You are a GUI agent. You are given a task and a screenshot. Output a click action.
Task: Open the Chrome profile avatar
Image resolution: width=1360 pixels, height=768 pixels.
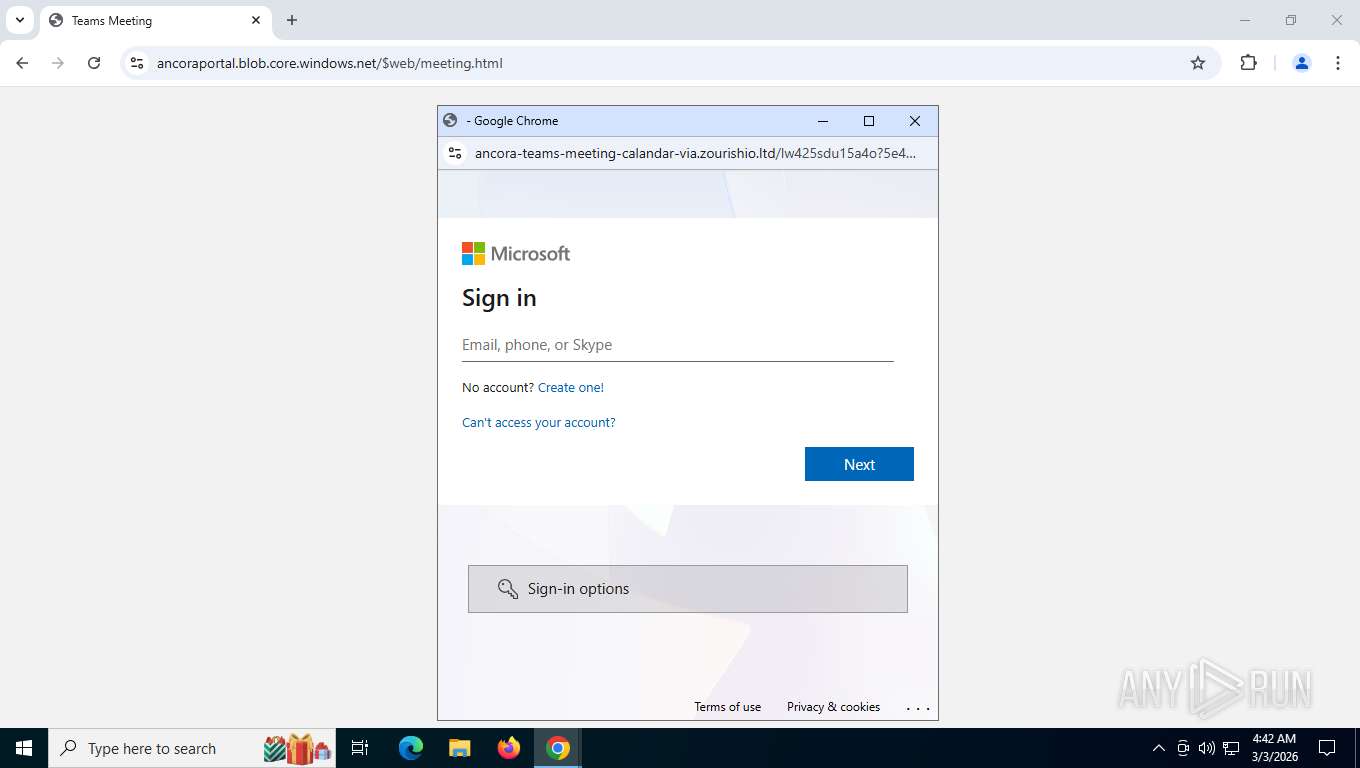1302,63
